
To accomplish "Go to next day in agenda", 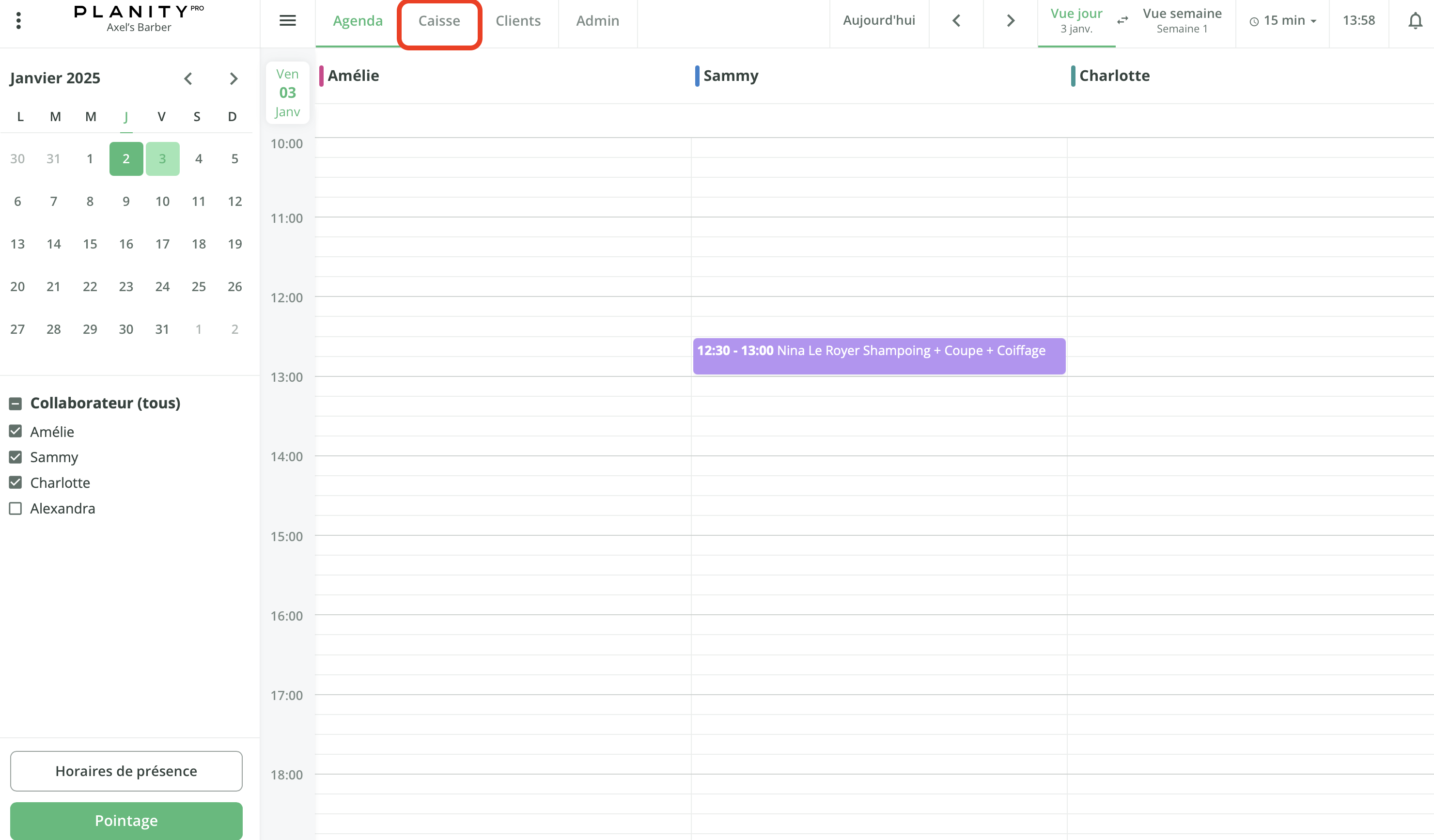I will (x=1010, y=20).
